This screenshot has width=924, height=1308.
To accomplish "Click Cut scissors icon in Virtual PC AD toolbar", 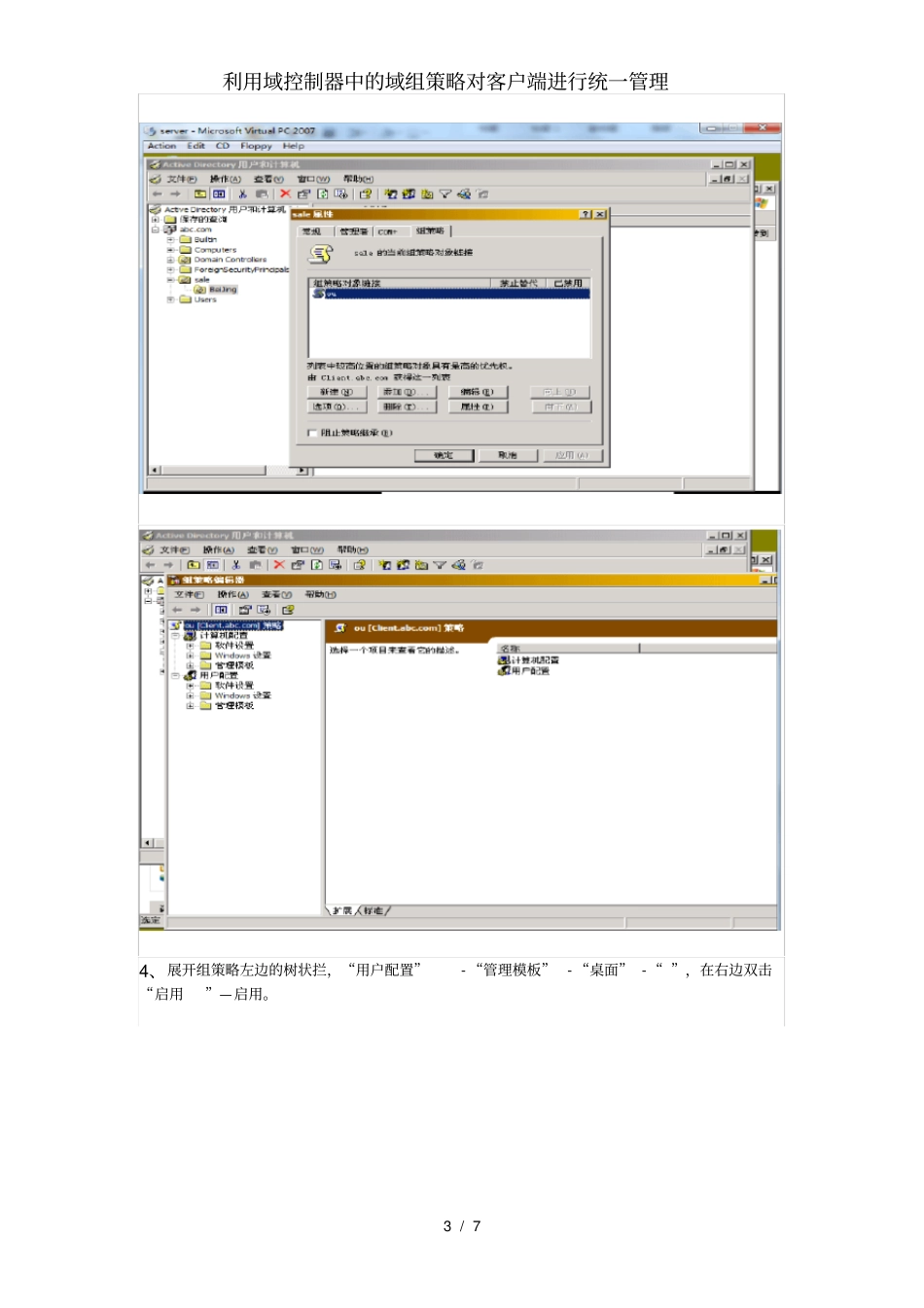I will [x=242, y=194].
